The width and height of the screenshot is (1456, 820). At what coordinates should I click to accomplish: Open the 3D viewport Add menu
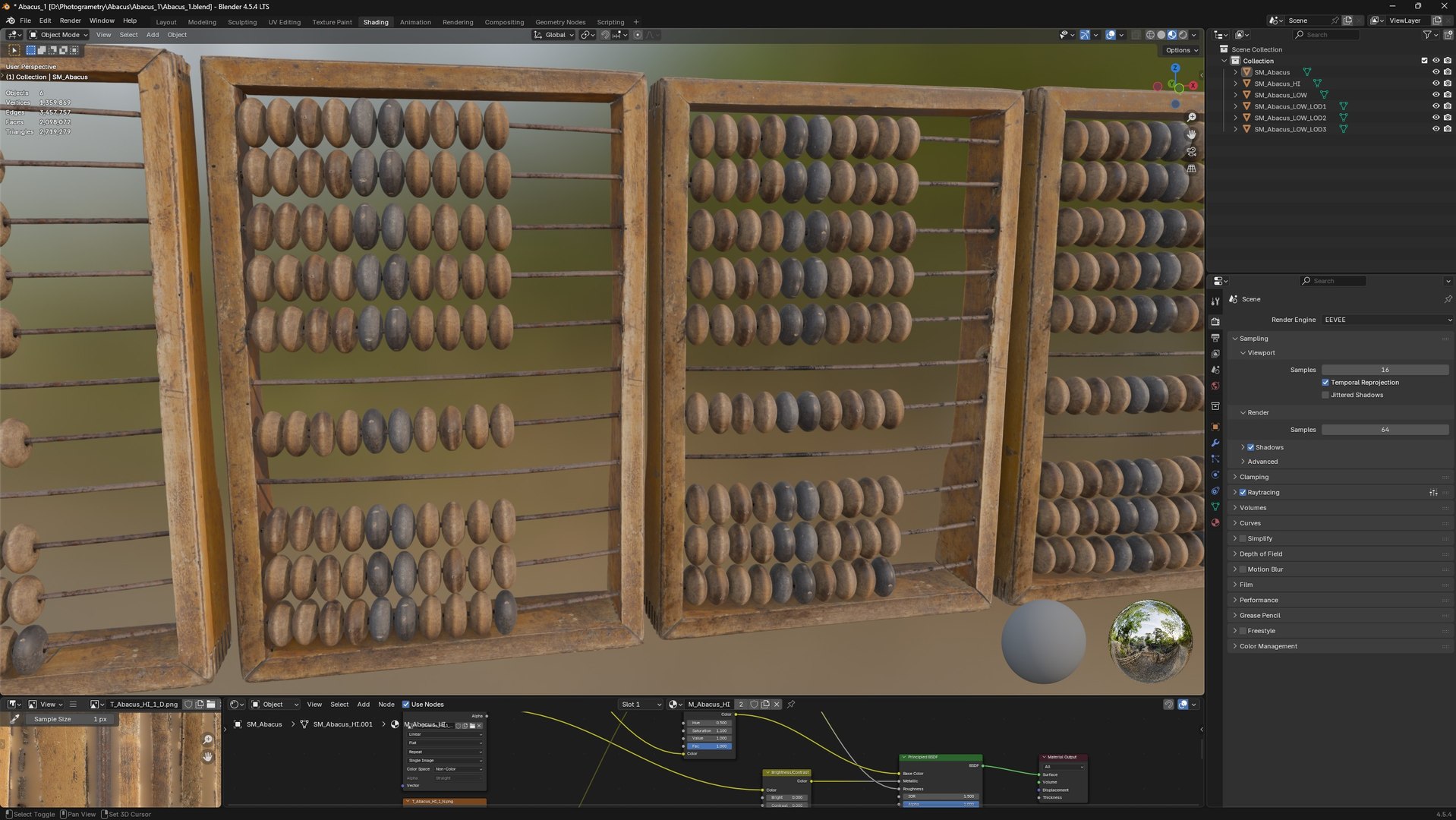click(x=153, y=35)
